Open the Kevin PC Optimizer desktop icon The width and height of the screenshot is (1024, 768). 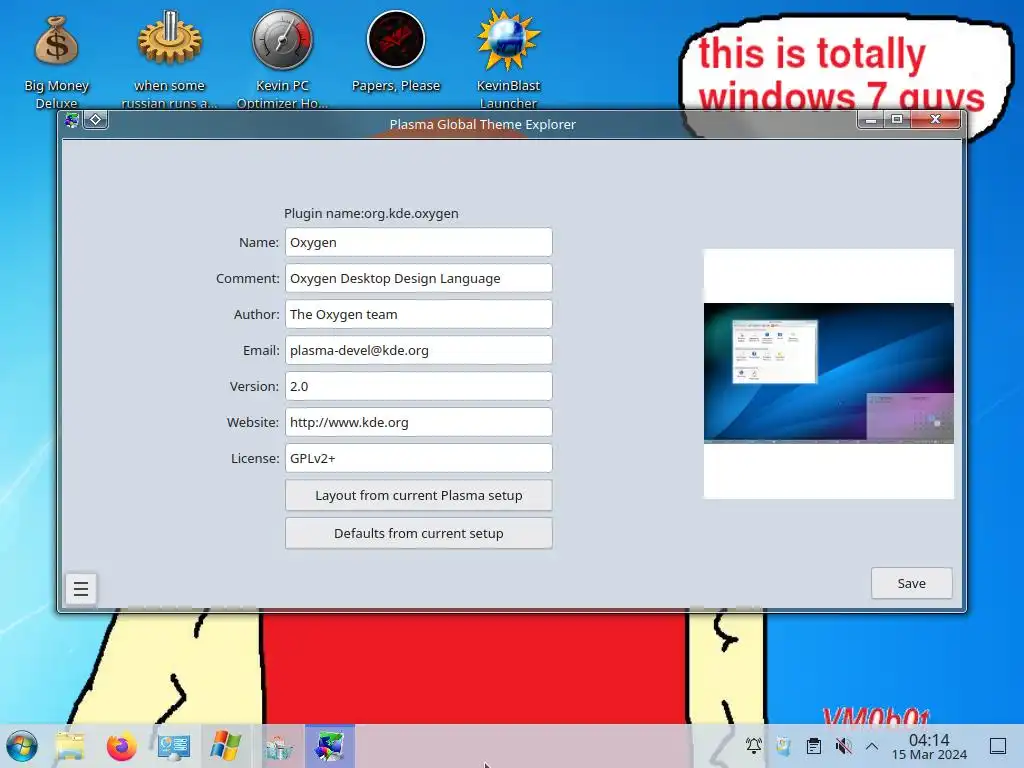pos(282,57)
